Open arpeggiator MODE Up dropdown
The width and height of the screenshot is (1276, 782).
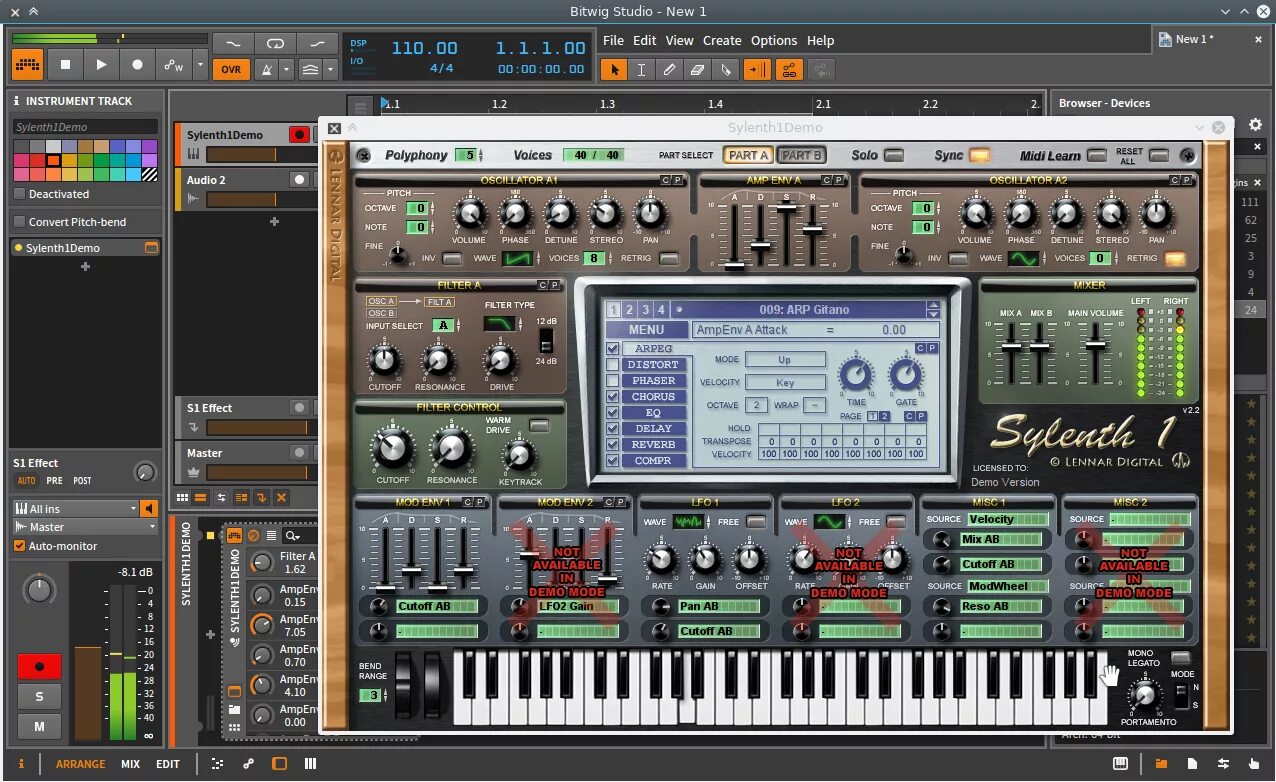785,359
